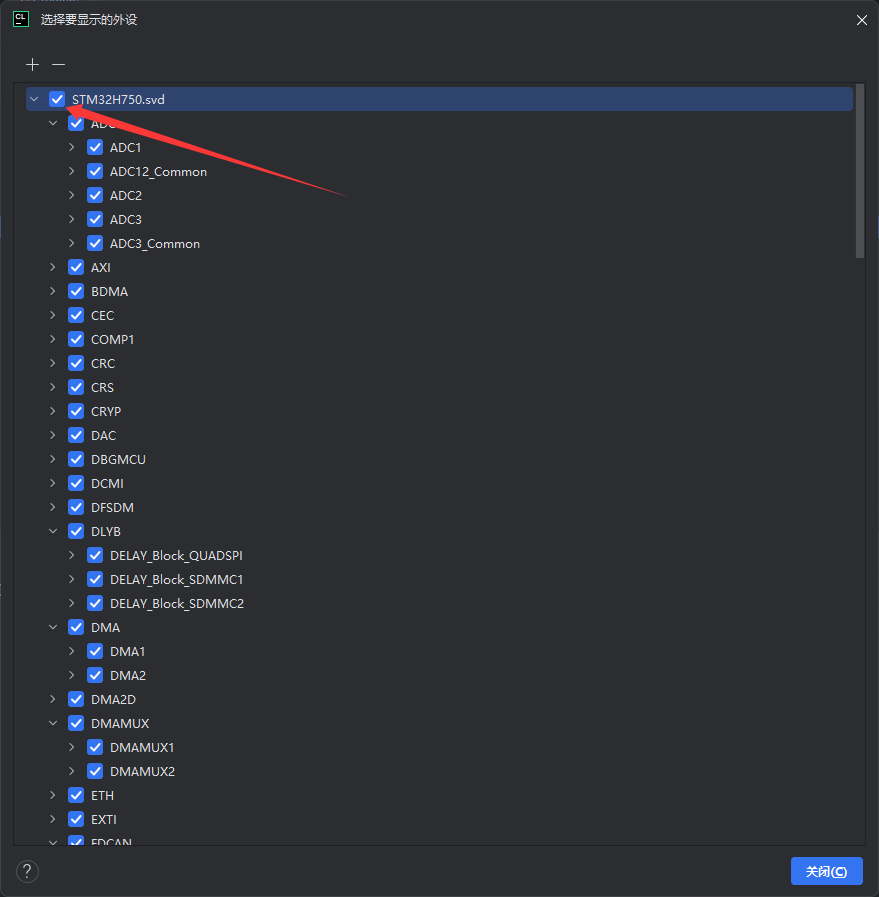Expand the DMA2D node
Viewport: 879px width, 897px height.
(x=53, y=700)
